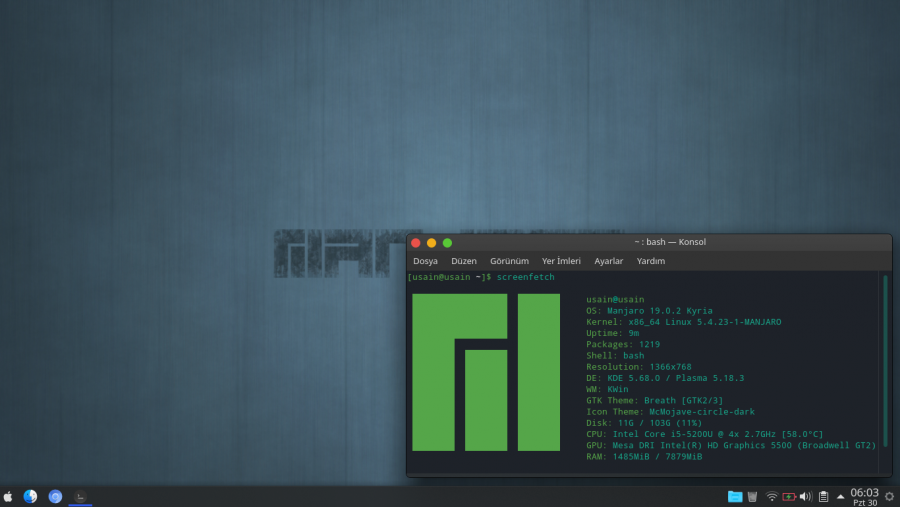Open the Ayarlar menu
The height and width of the screenshot is (507, 900).
click(608, 261)
